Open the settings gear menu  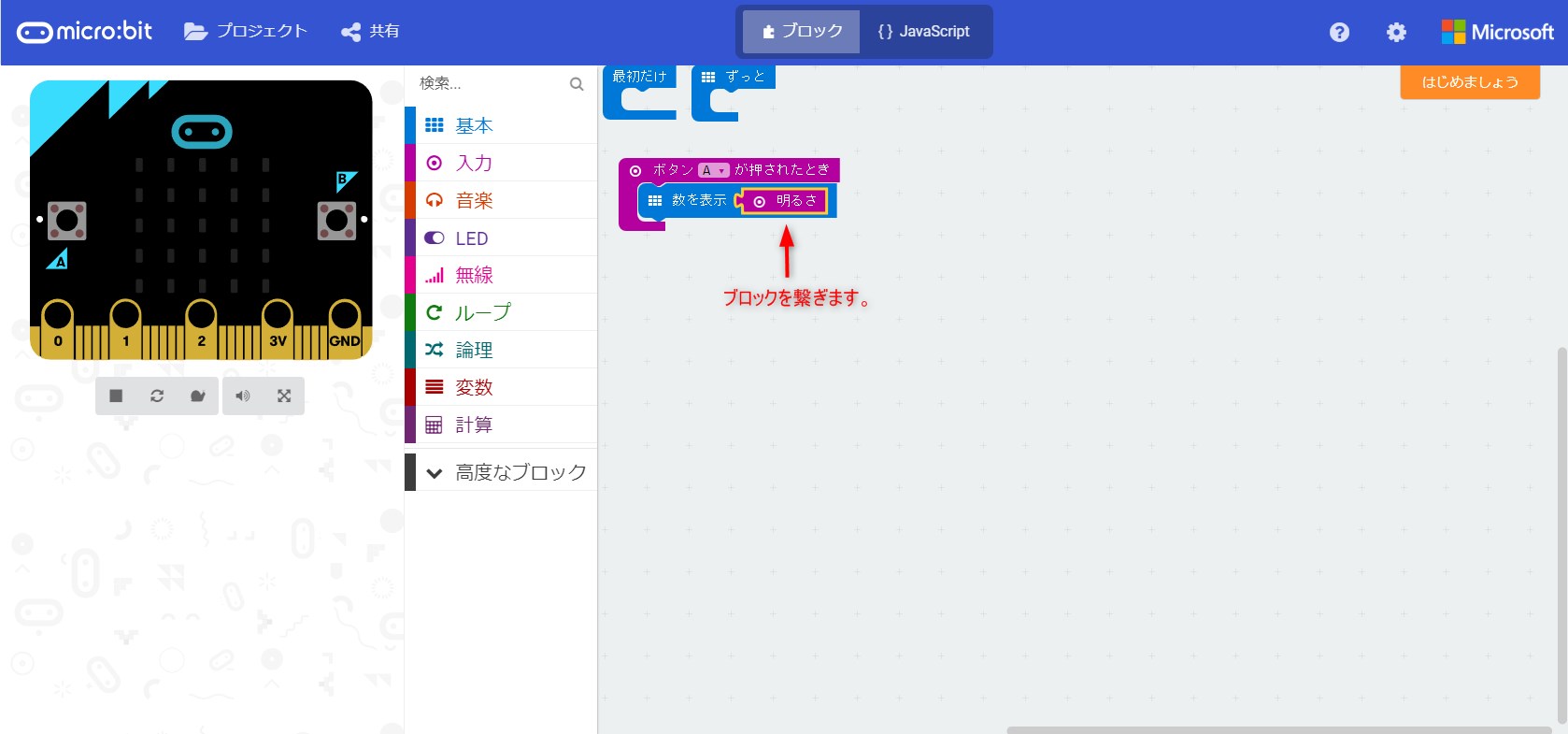(x=1396, y=33)
